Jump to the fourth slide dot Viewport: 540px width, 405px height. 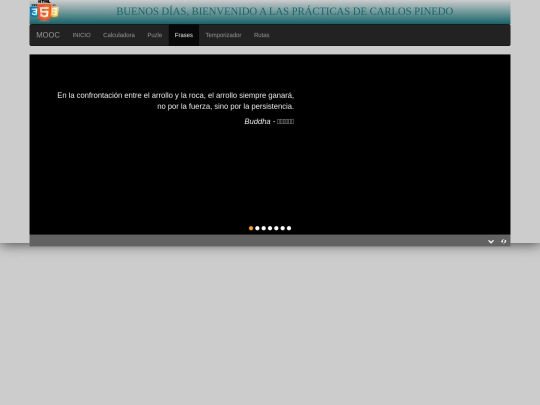[270, 228]
